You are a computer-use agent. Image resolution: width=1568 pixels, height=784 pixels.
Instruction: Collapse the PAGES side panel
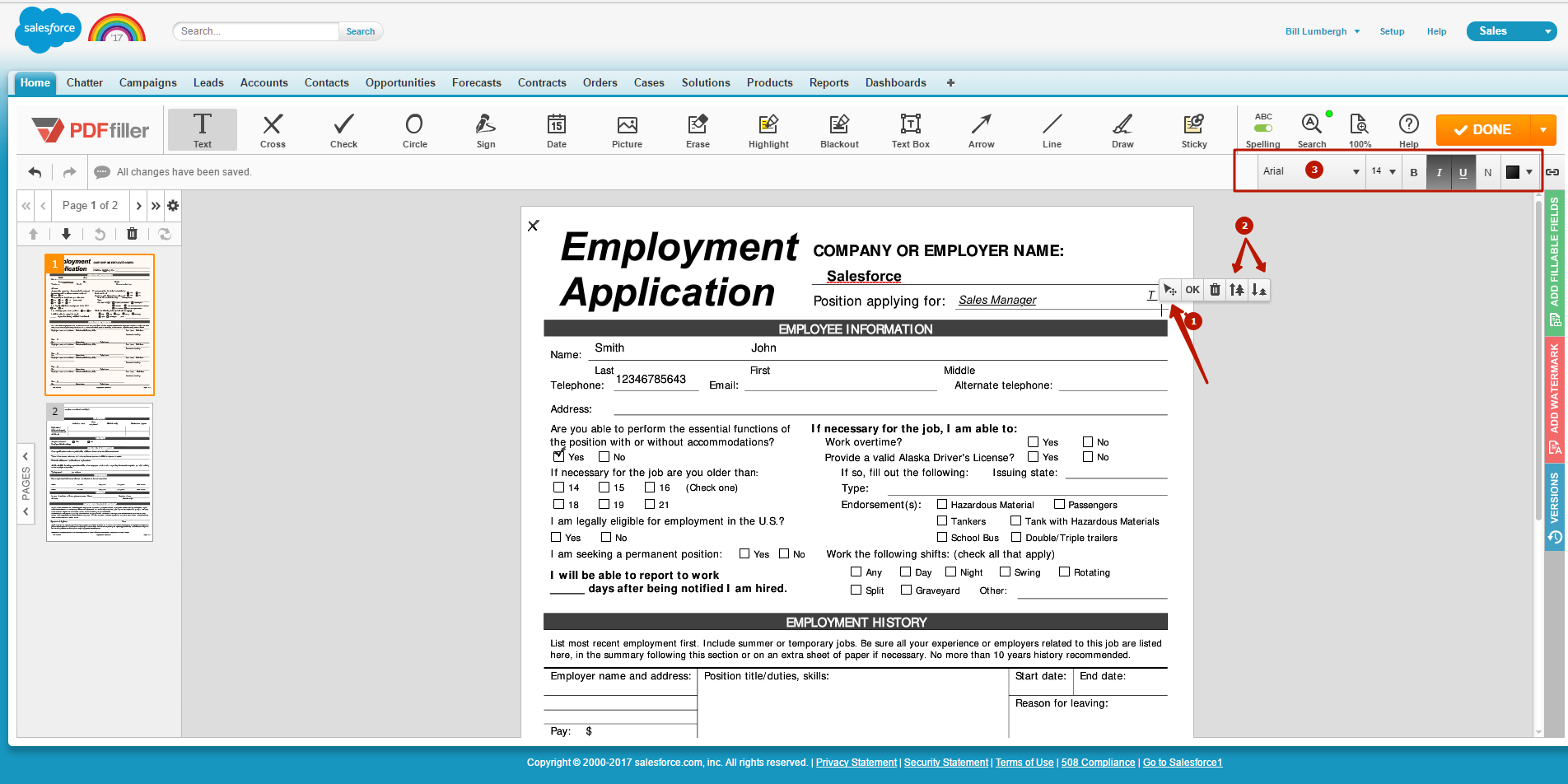pyautogui.click(x=26, y=483)
